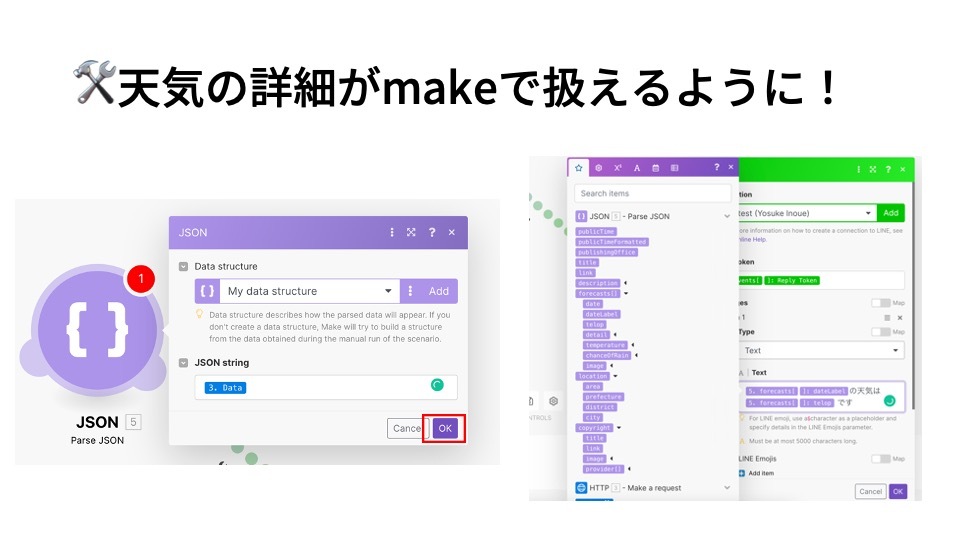The height and width of the screenshot is (540, 960).
Task: Click the JSON Parse JSON module bubble
Action: [97, 328]
